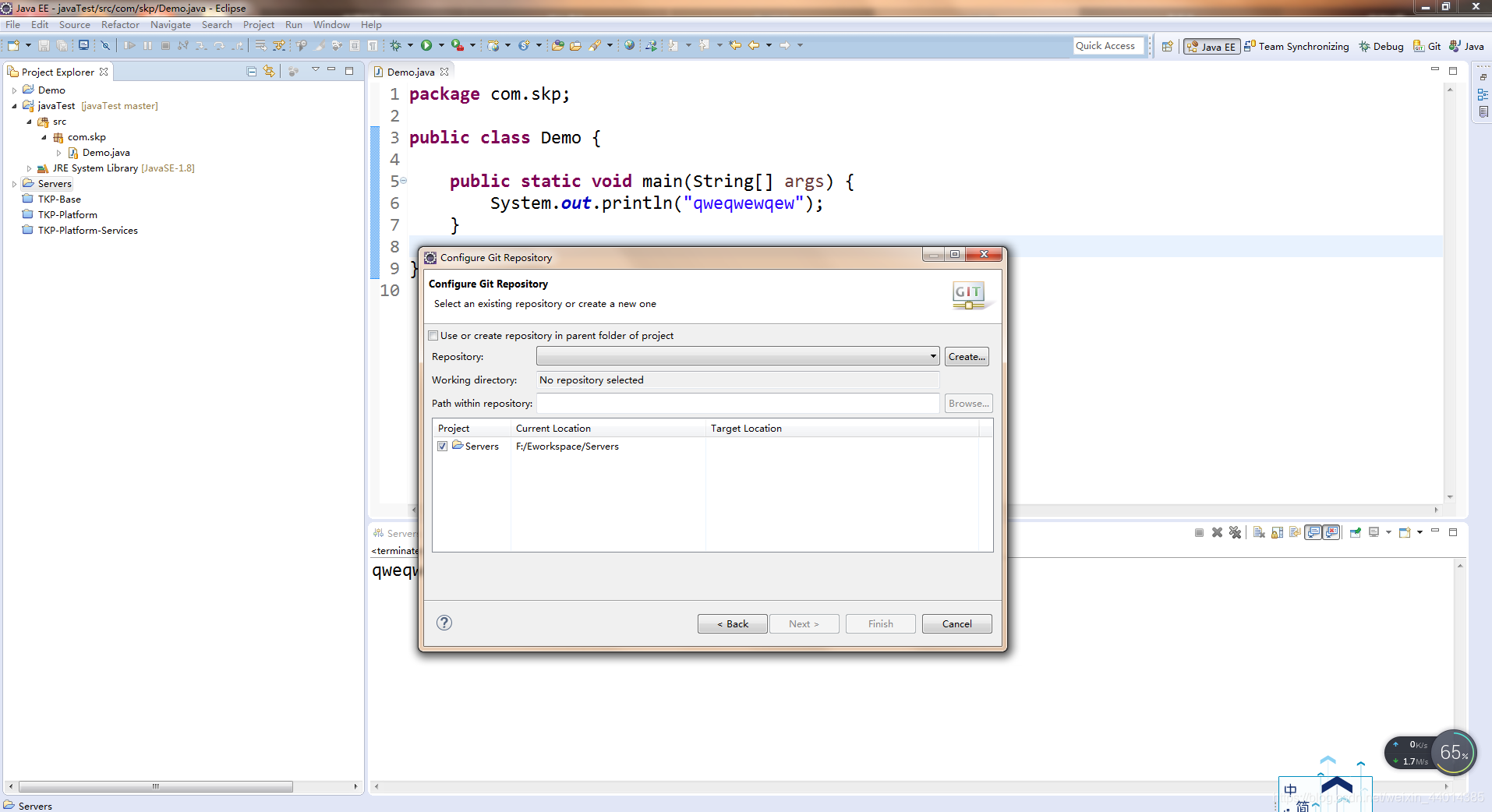Viewport: 1492px width, 812px height.
Task: Click Collapse All in Project Explorer
Action: click(252, 71)
